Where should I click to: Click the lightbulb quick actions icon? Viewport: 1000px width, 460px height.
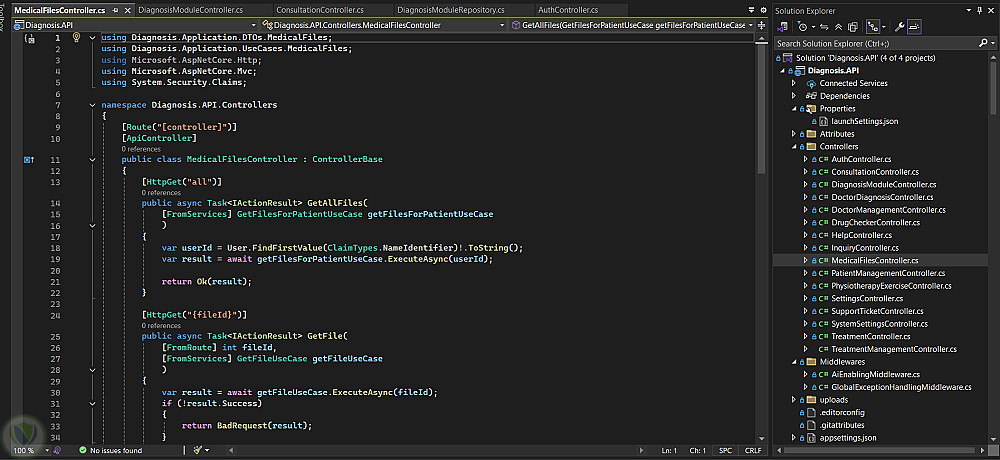[76, 38]
